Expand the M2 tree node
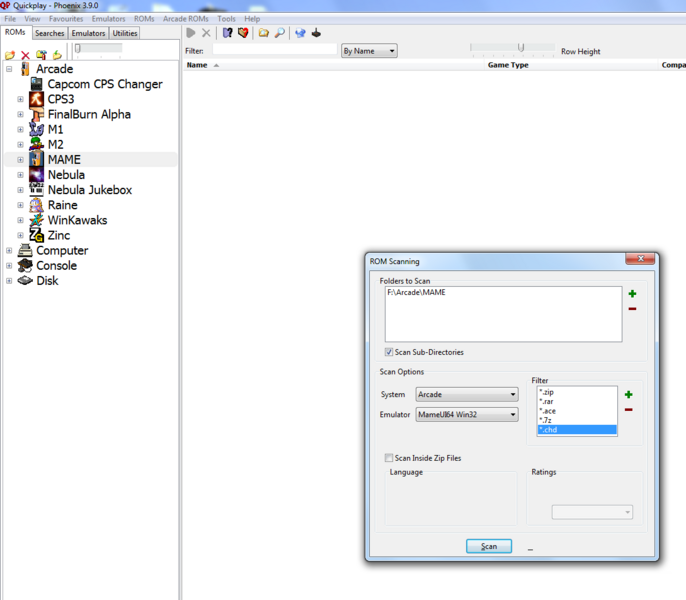This screenshot has height=600, width=686. (x=21, y=145)
